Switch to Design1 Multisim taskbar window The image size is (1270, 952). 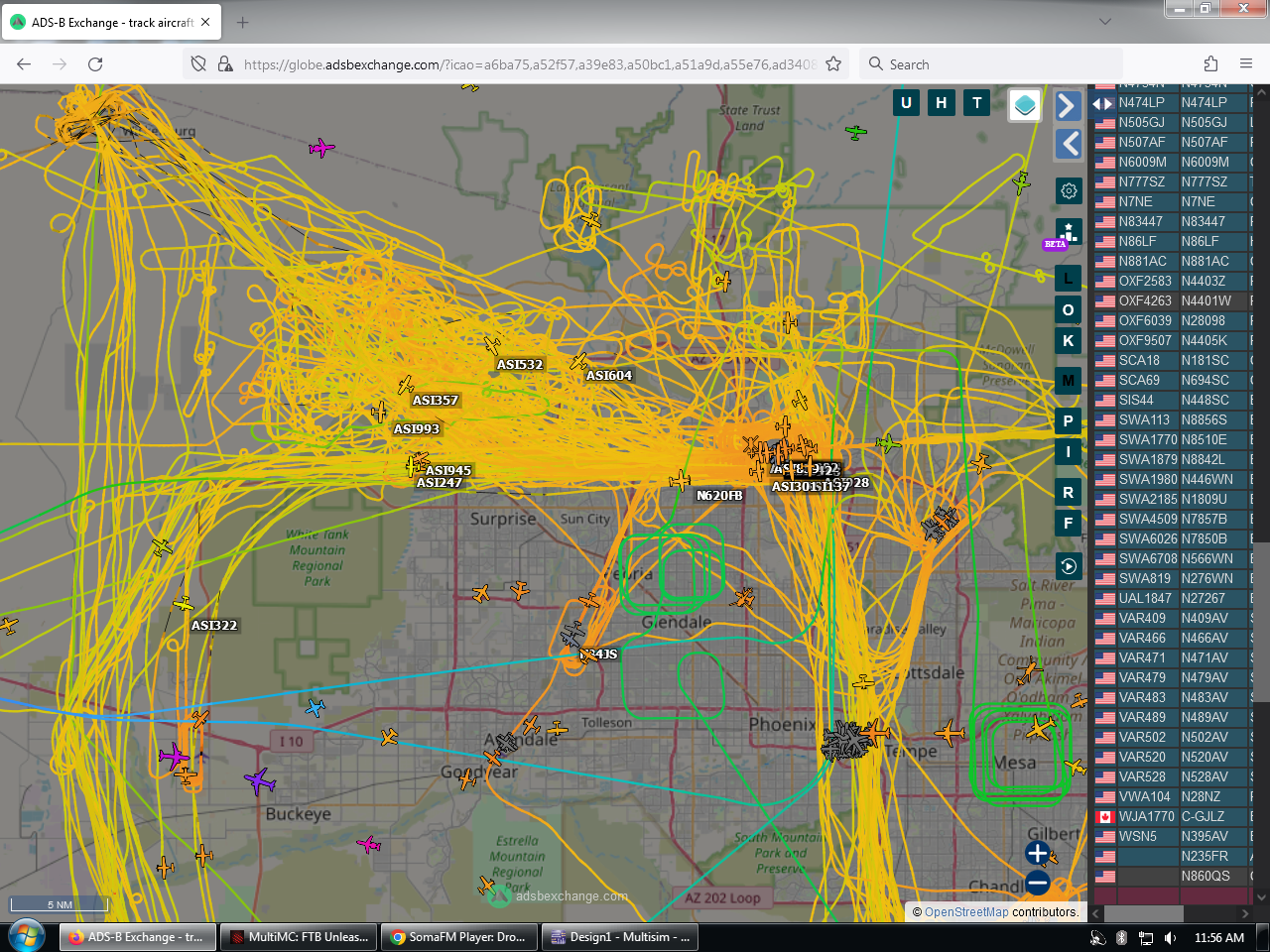click(x=620, y=937)
